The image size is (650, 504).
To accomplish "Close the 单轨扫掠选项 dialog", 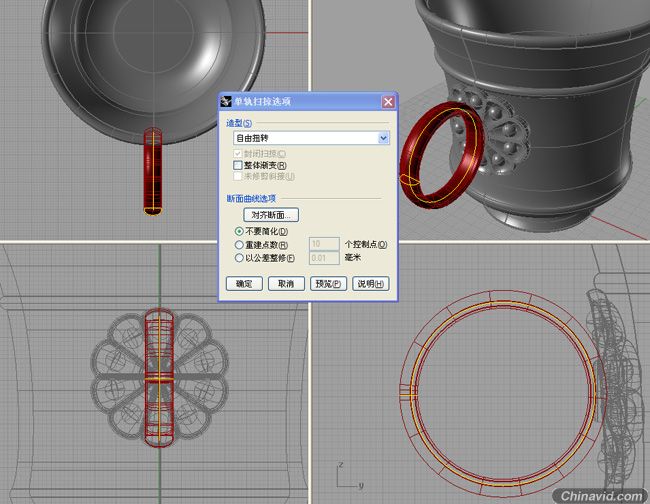I will (x=388, y=102).
